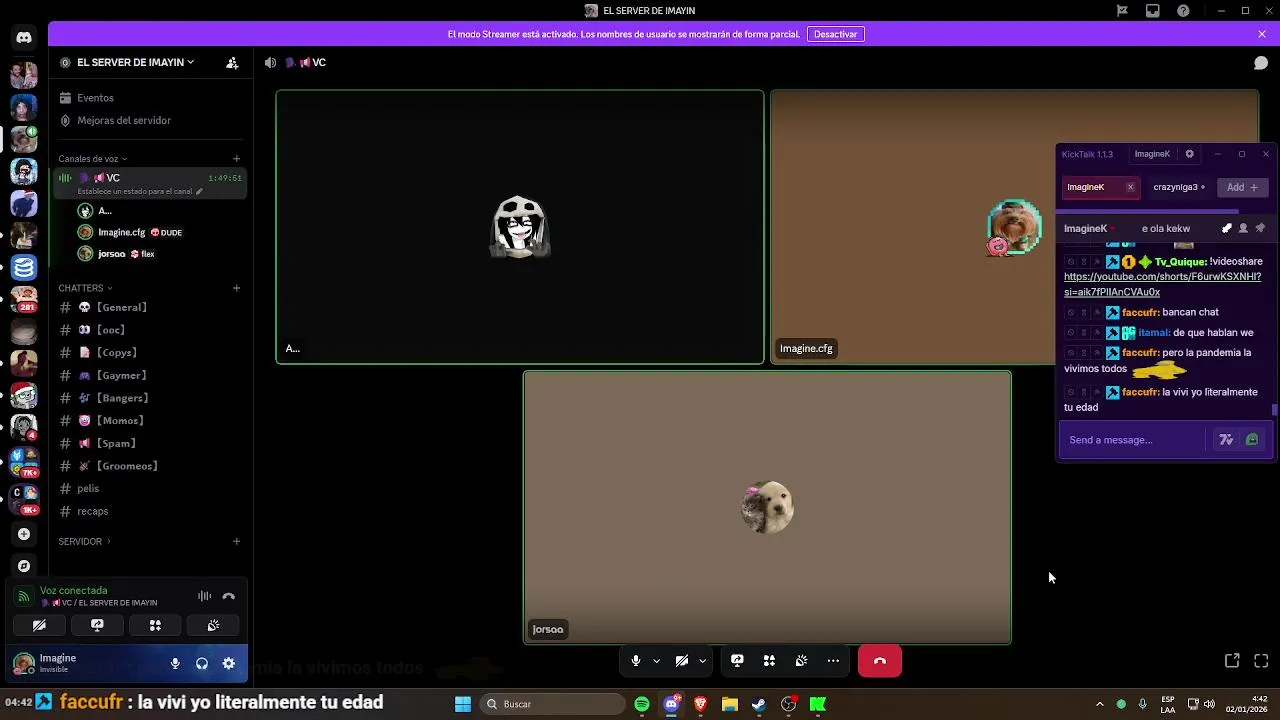The width and height of the screenshot is (1280, 720).
Task: Open camera options arrow in call controls
Action: [x=703, y=661]
